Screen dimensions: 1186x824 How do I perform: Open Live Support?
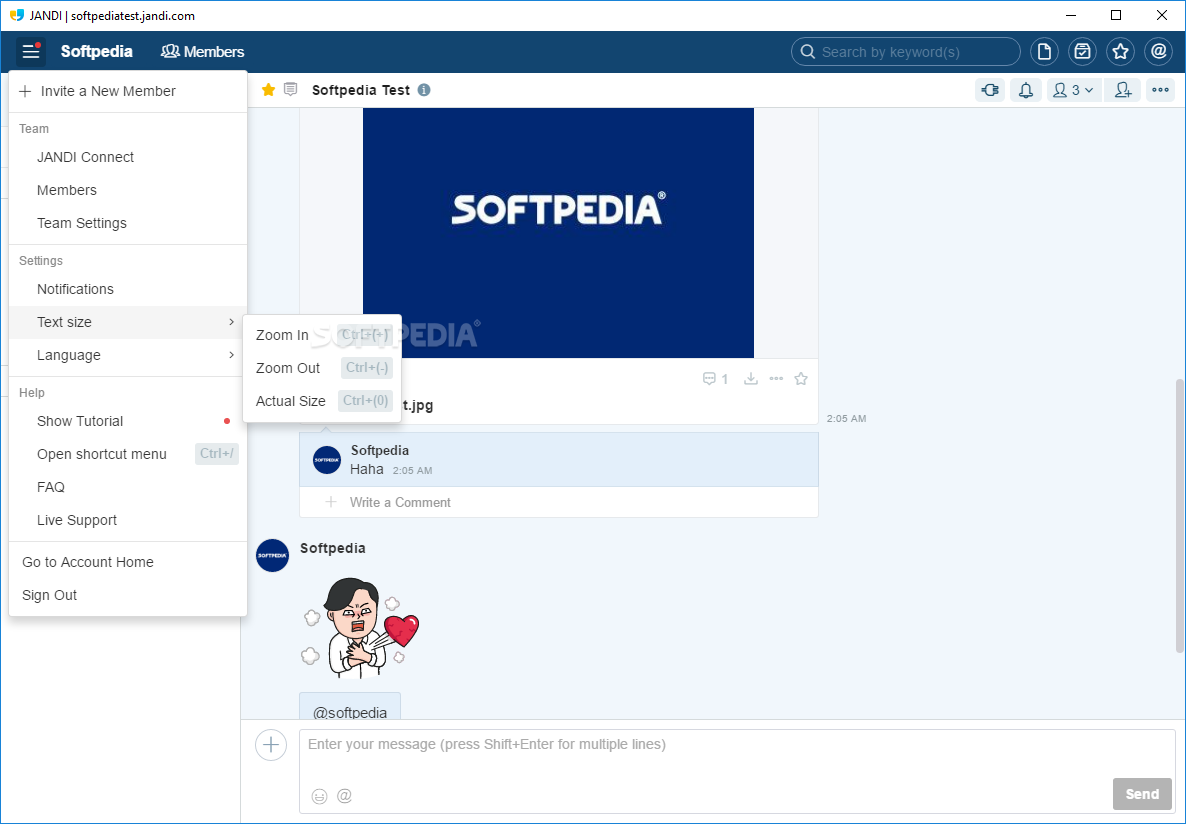tap(128, 520)
